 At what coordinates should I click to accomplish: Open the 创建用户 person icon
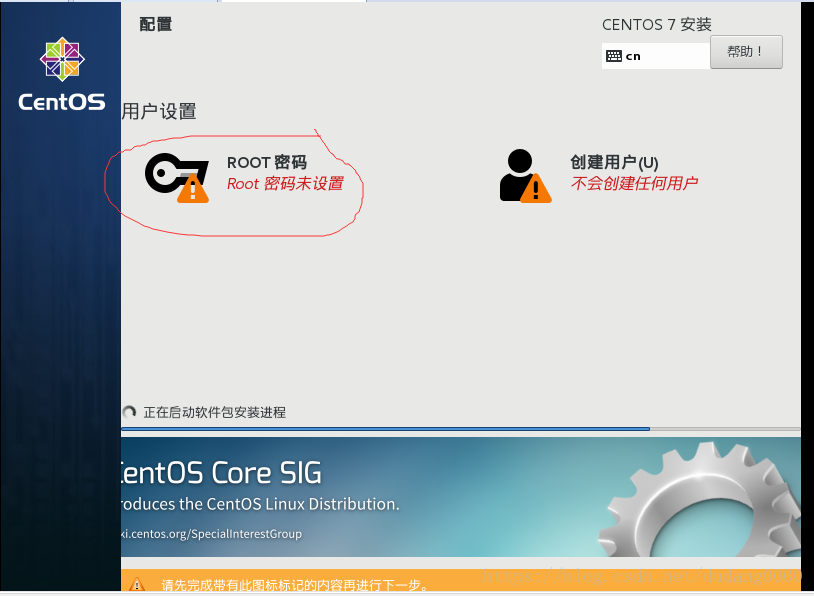point(525,176)
